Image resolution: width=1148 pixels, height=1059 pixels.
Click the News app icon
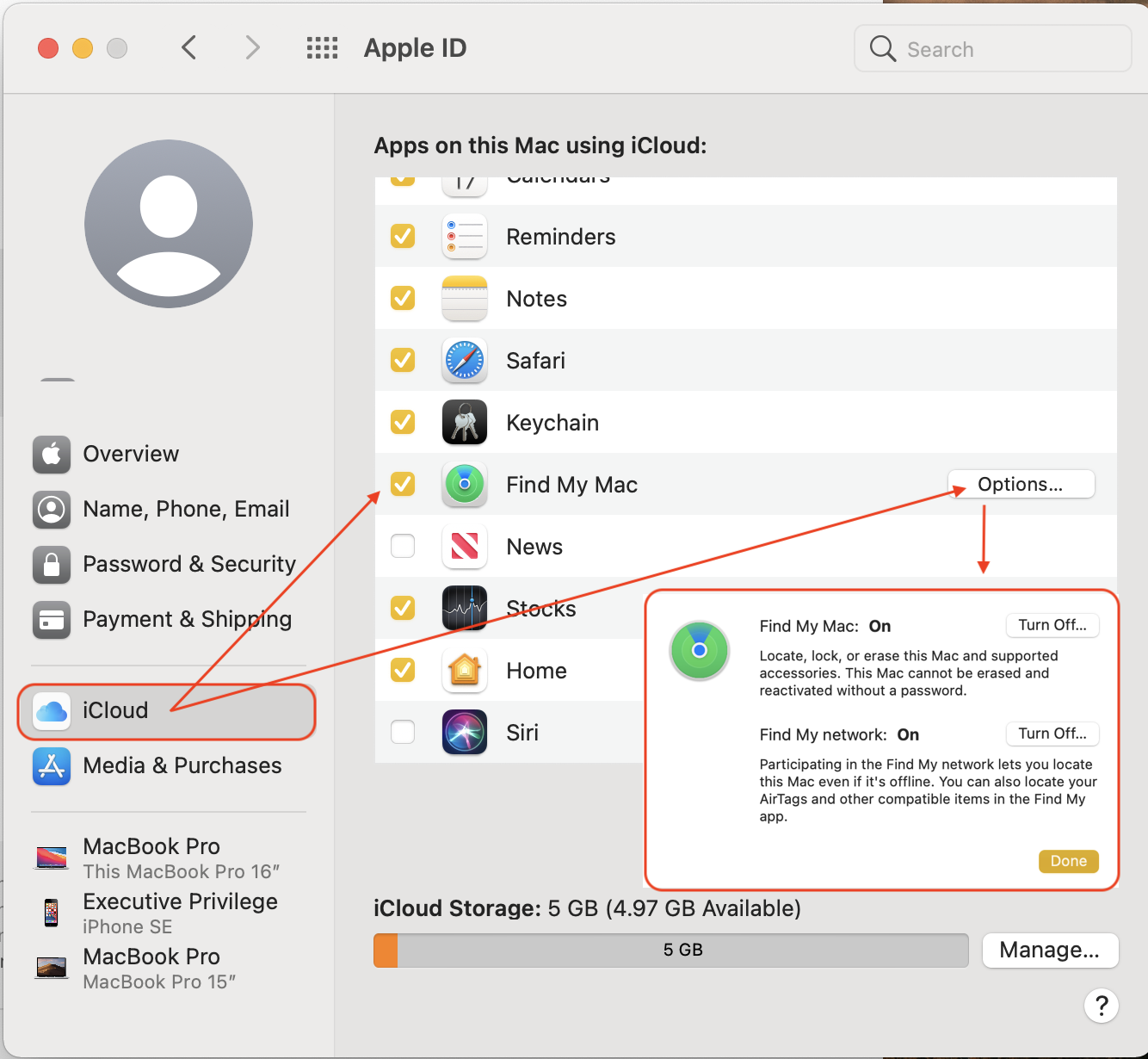pos(465,547)
